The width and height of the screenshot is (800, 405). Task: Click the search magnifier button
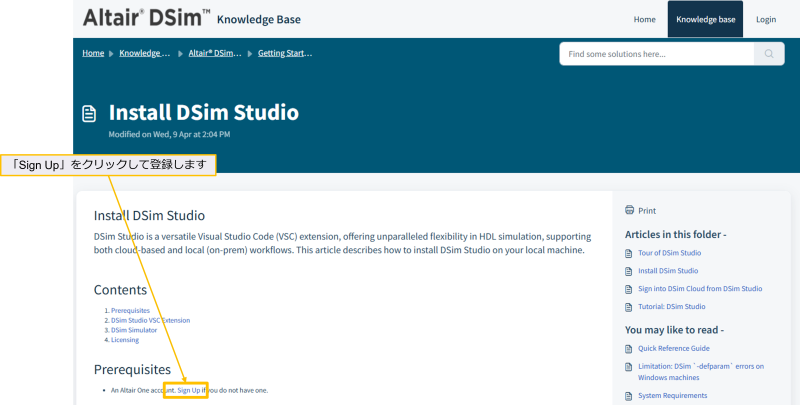click(769, 54)
